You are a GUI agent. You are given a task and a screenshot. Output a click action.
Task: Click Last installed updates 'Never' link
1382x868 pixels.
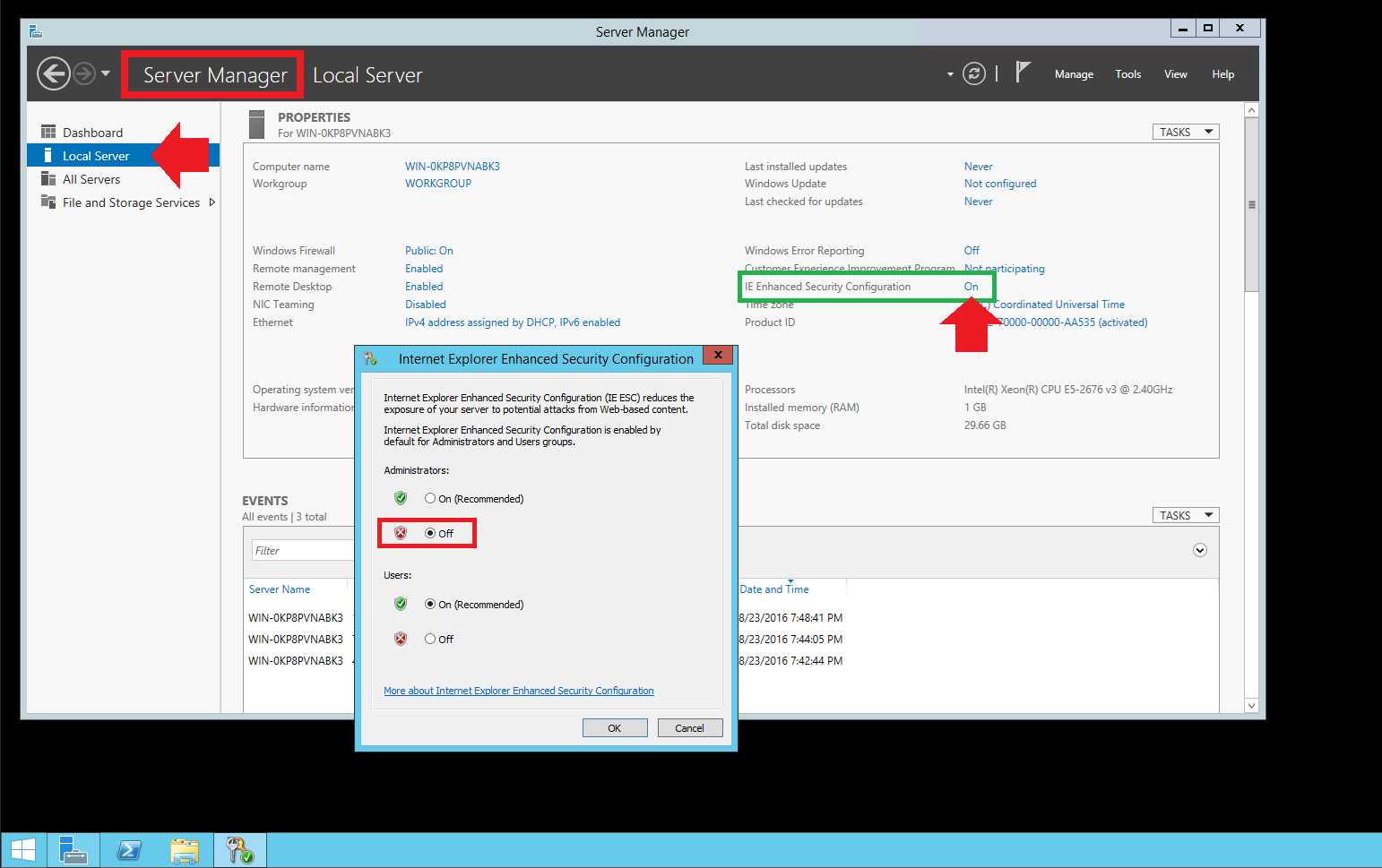979,167
